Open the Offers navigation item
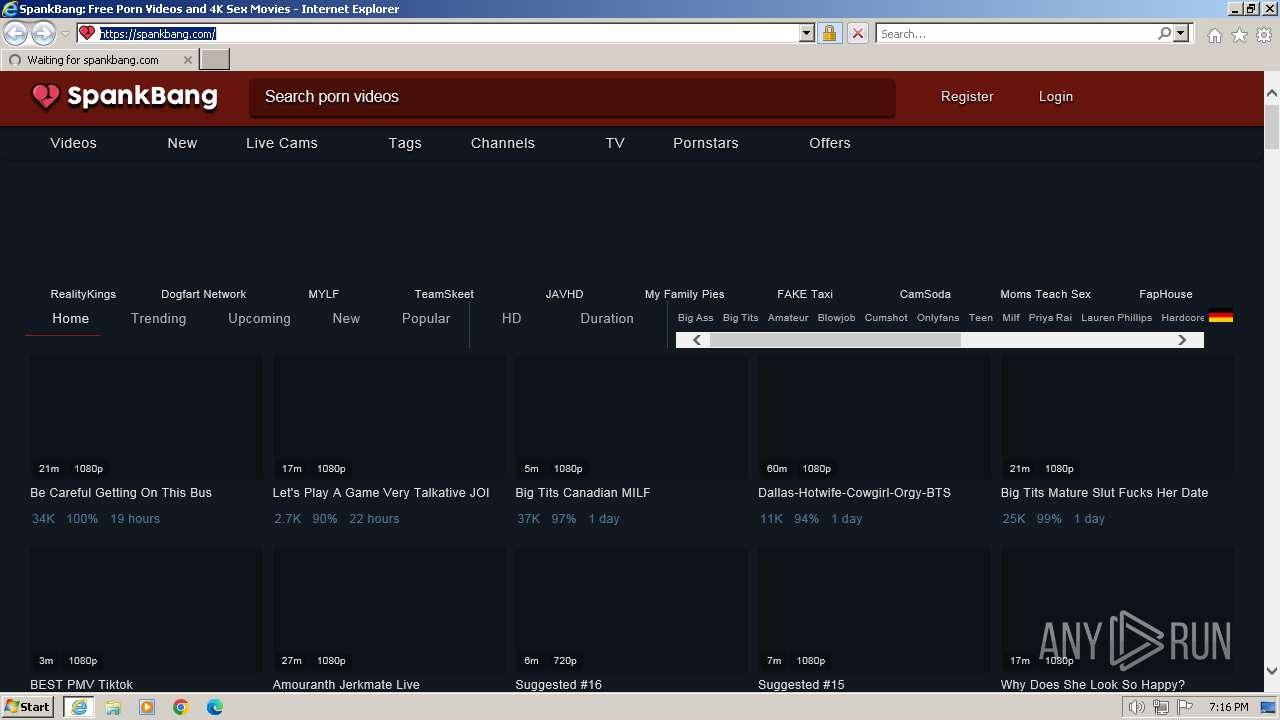Viewport: 1280px width, 720px height. pos(830,143)
